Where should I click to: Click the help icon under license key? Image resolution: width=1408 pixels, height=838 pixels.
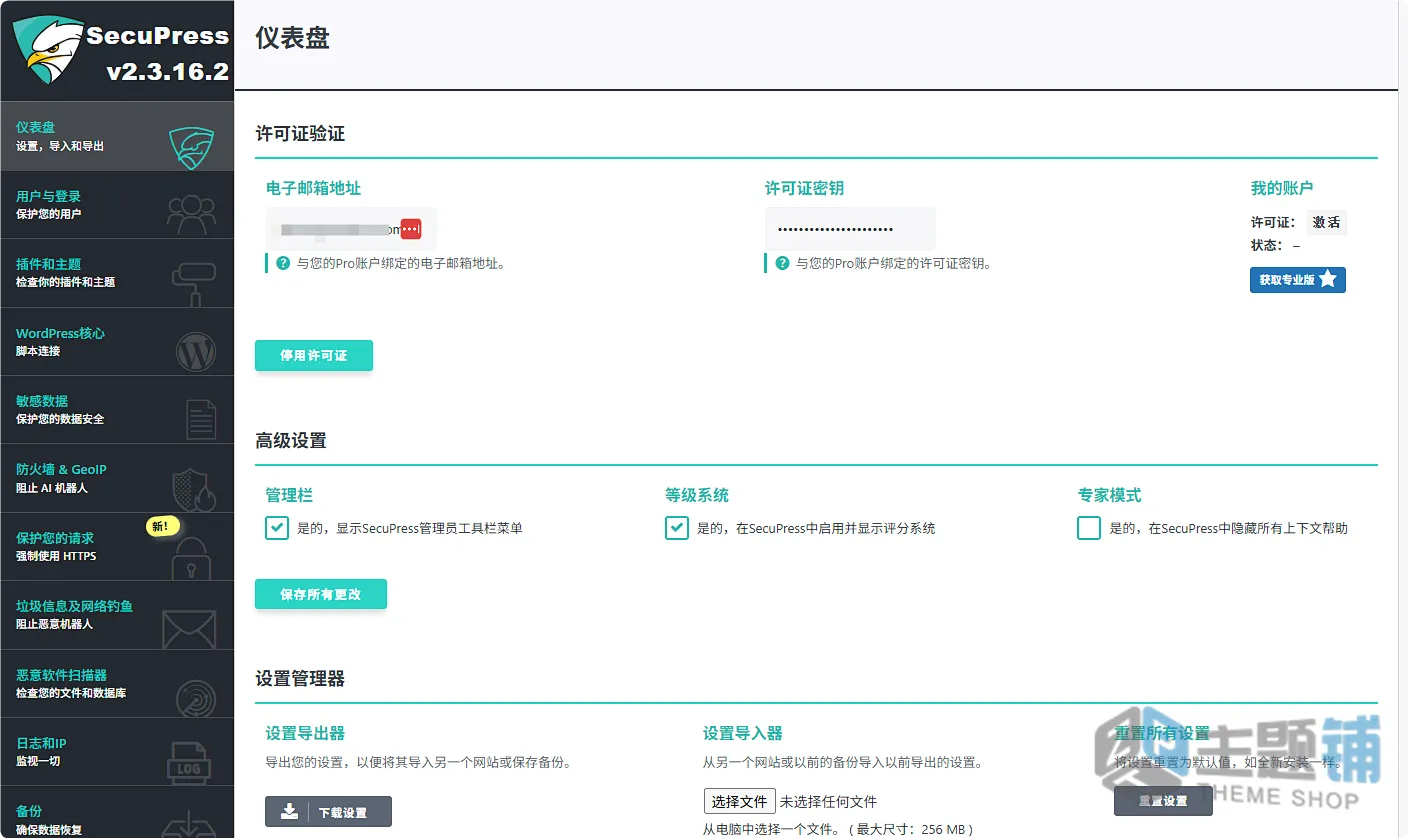tap(782, 264)
